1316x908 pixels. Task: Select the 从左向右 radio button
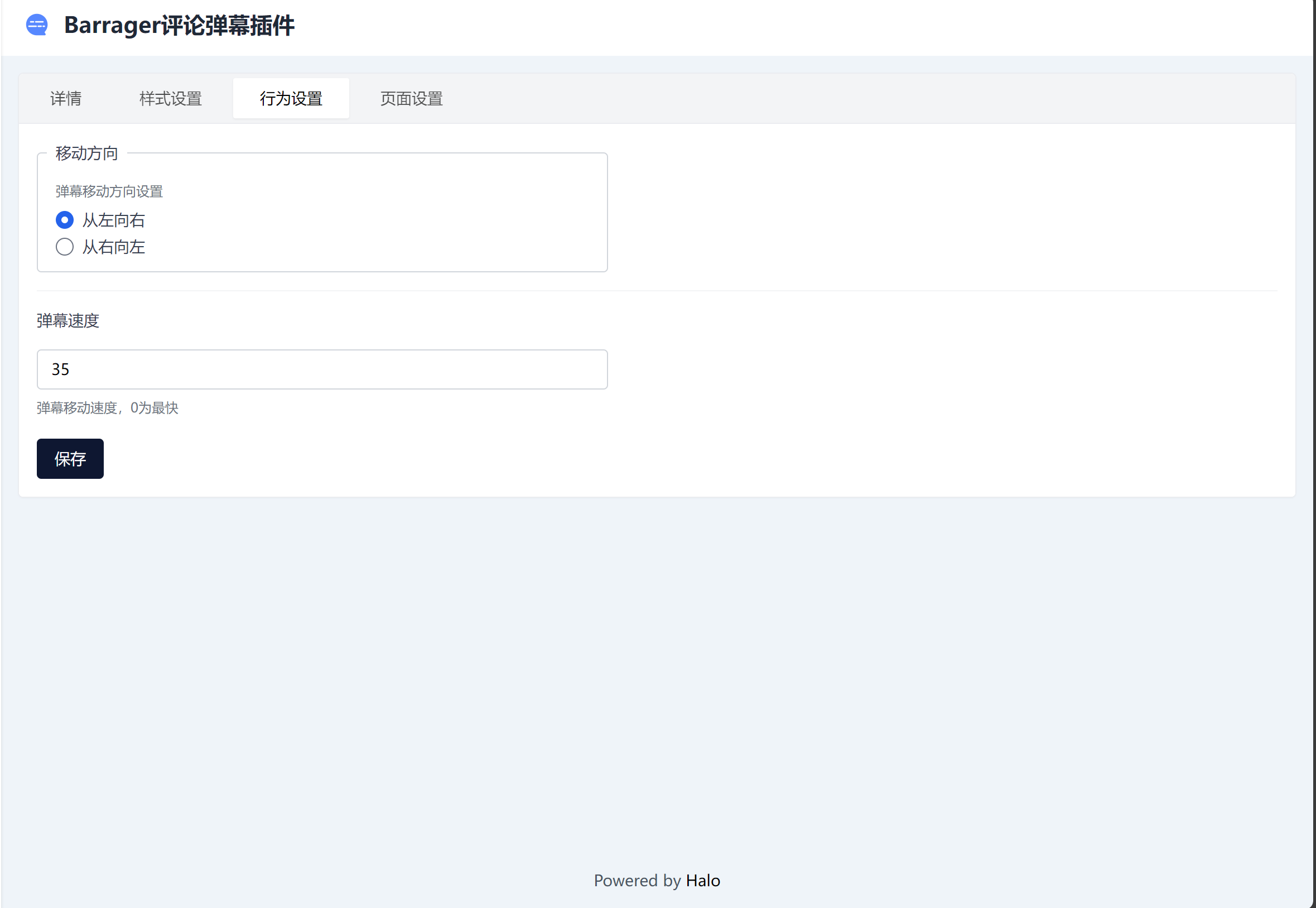[x=64, y=220]
